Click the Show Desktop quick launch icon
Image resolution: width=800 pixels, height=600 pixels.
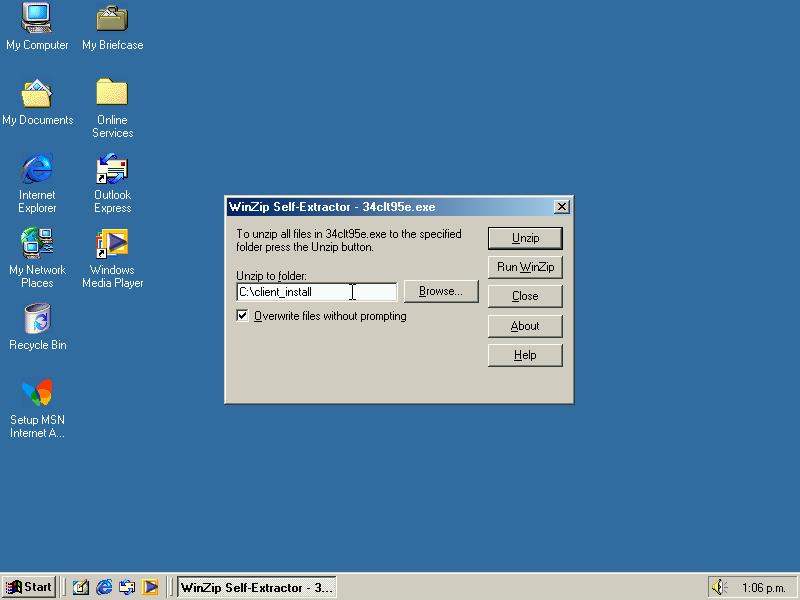coord(80,587)
